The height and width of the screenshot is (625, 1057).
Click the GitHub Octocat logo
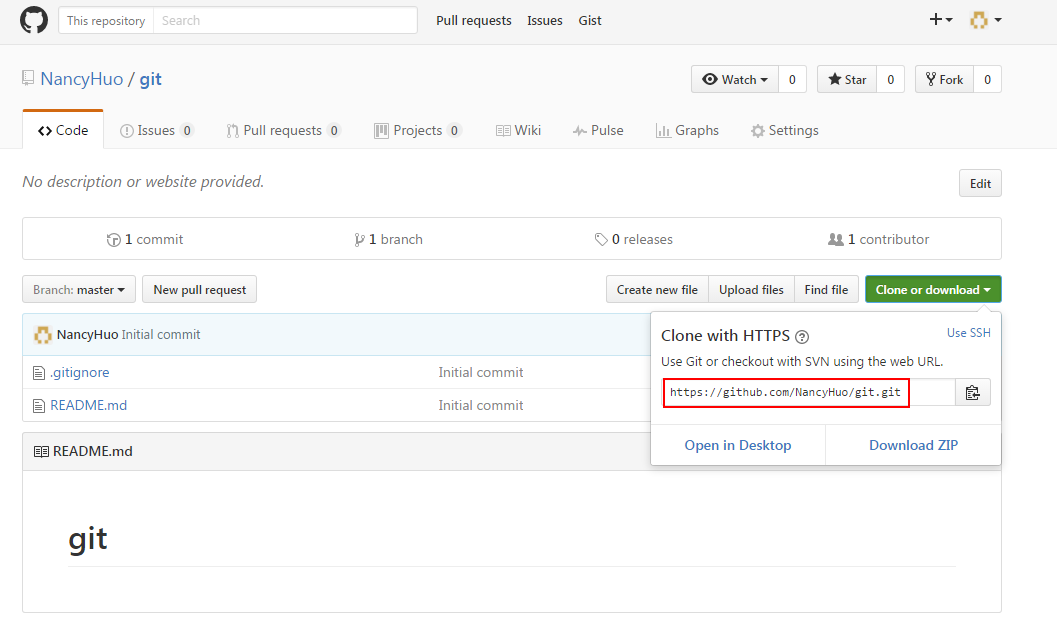[34, 20]
